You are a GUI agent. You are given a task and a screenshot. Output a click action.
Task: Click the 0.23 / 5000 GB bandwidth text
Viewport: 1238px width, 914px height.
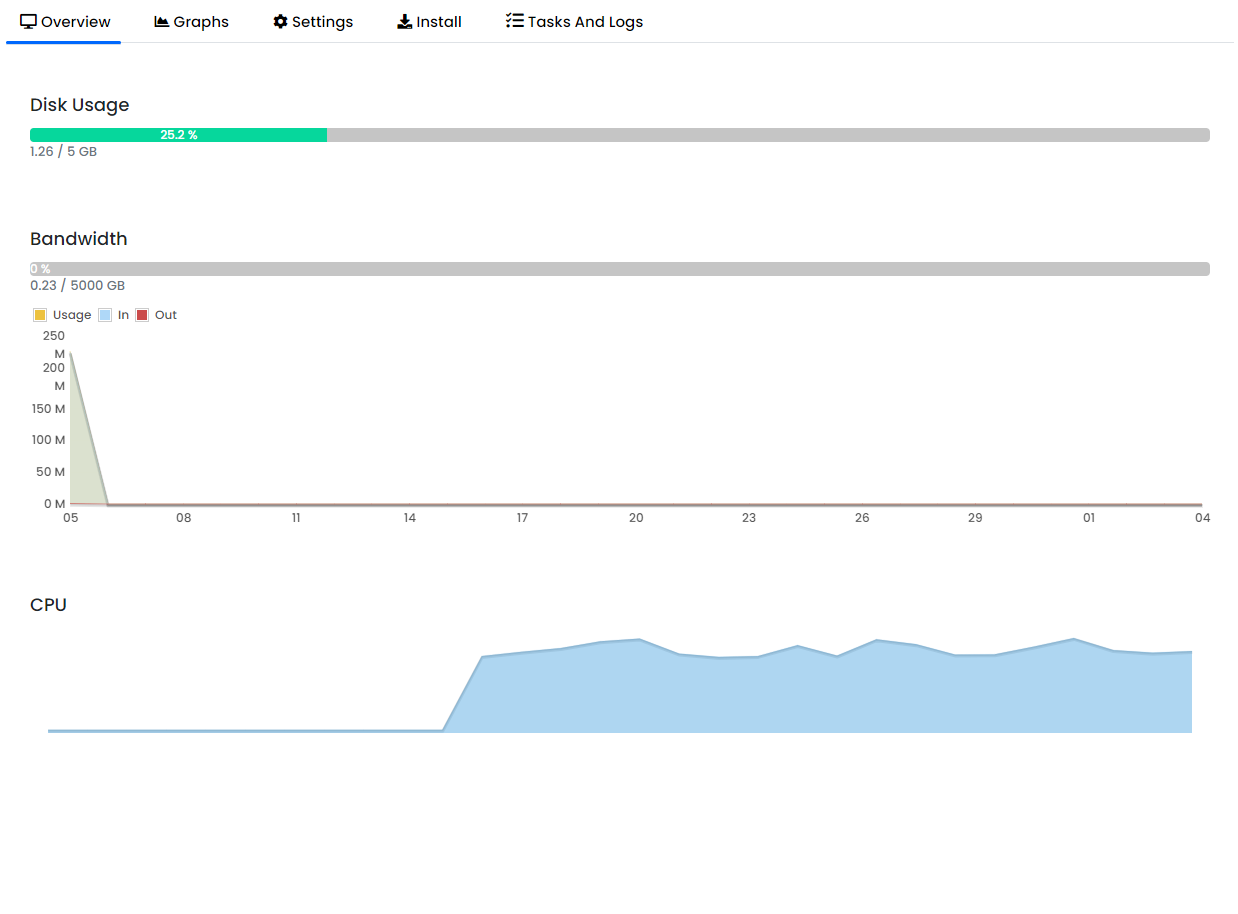point(78,286)
